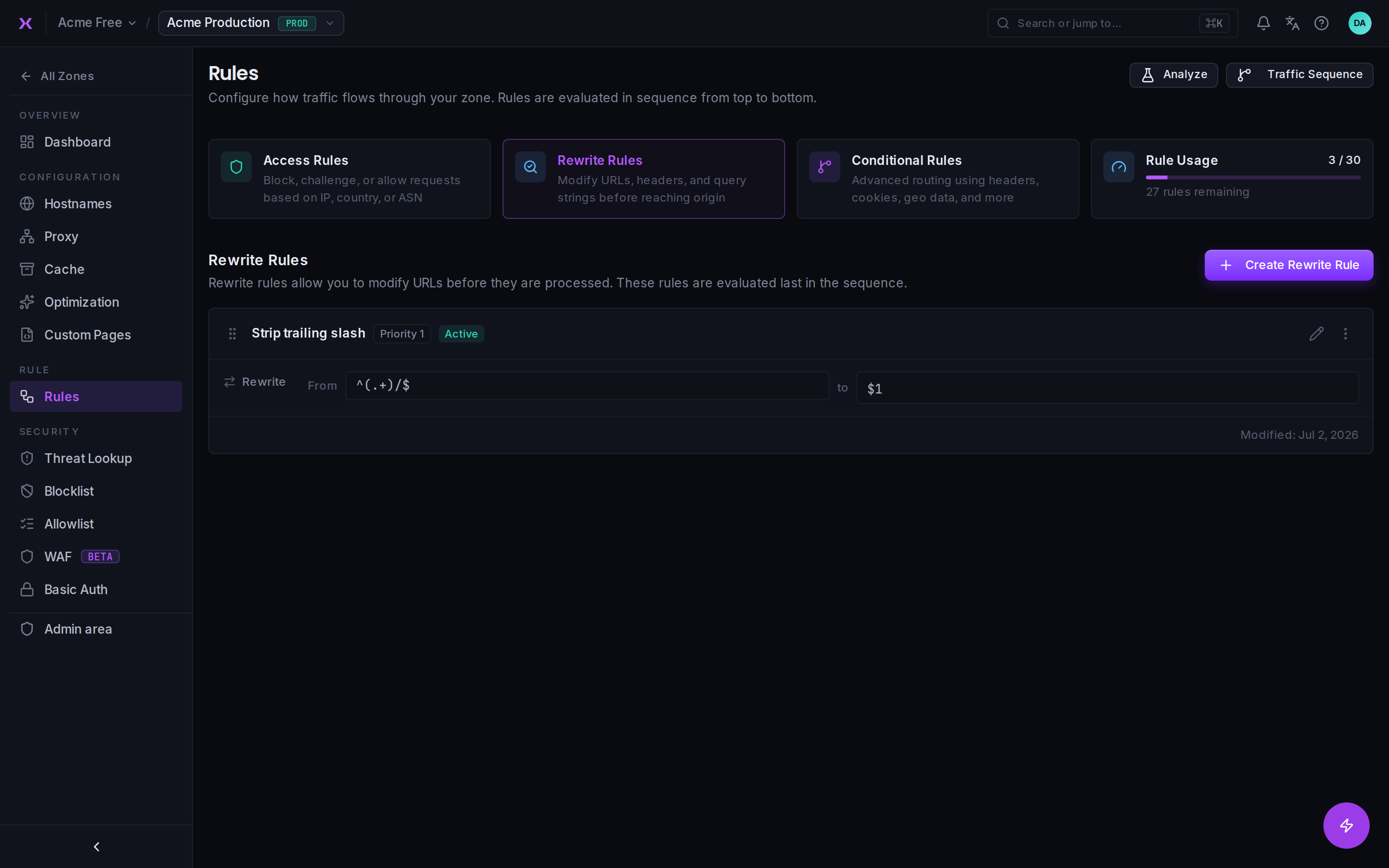The width and height of the screenshot is (1389, 868).
Task: Click the X logo in the header
Action: (x=25, y=23)
